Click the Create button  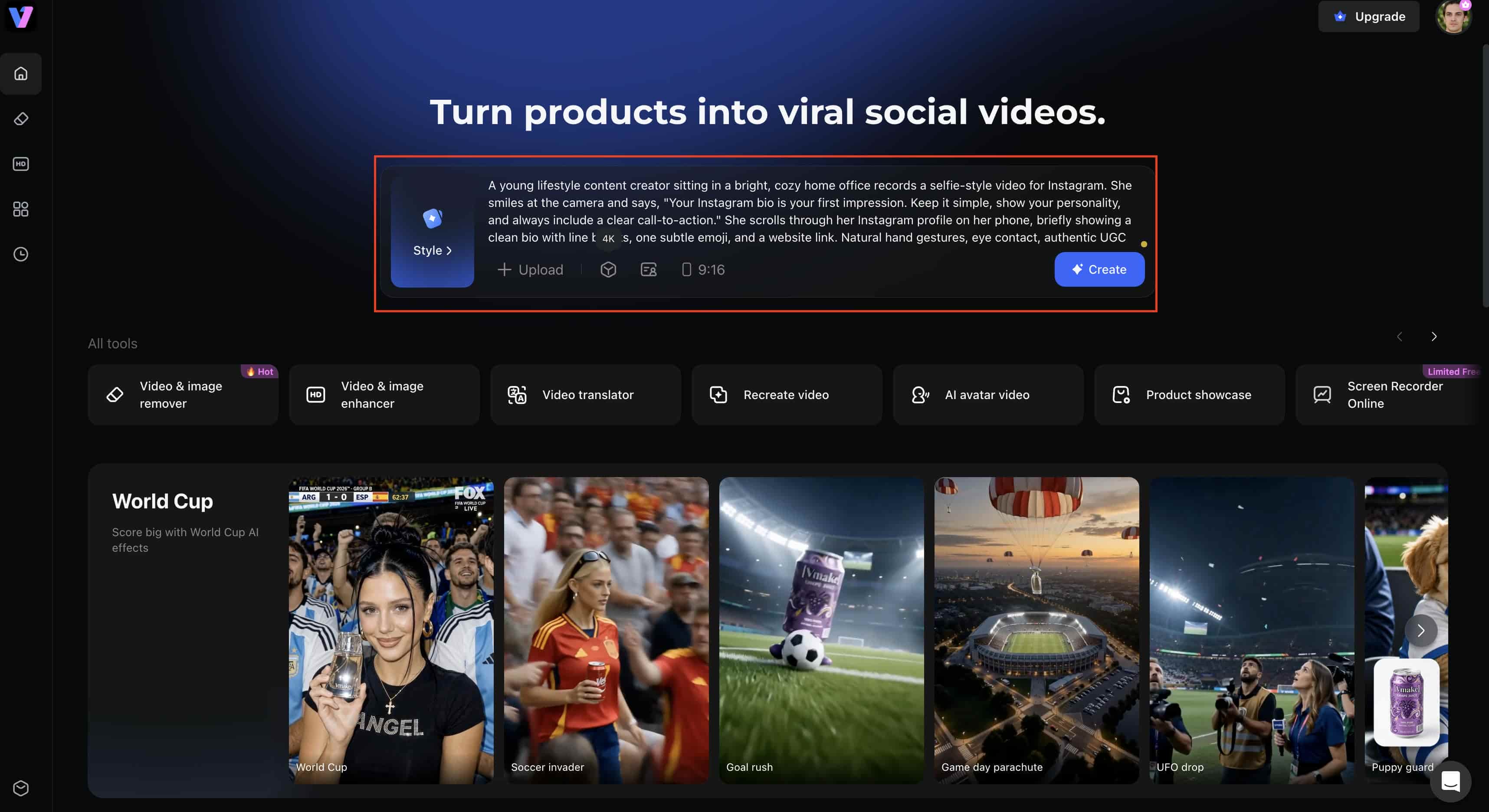1099,269
